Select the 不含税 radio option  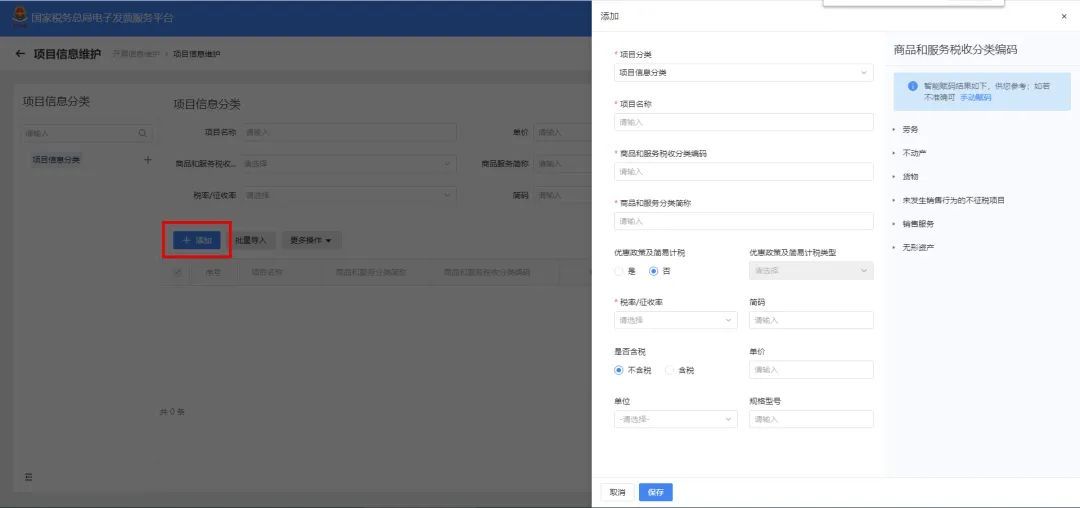(619, 370)
